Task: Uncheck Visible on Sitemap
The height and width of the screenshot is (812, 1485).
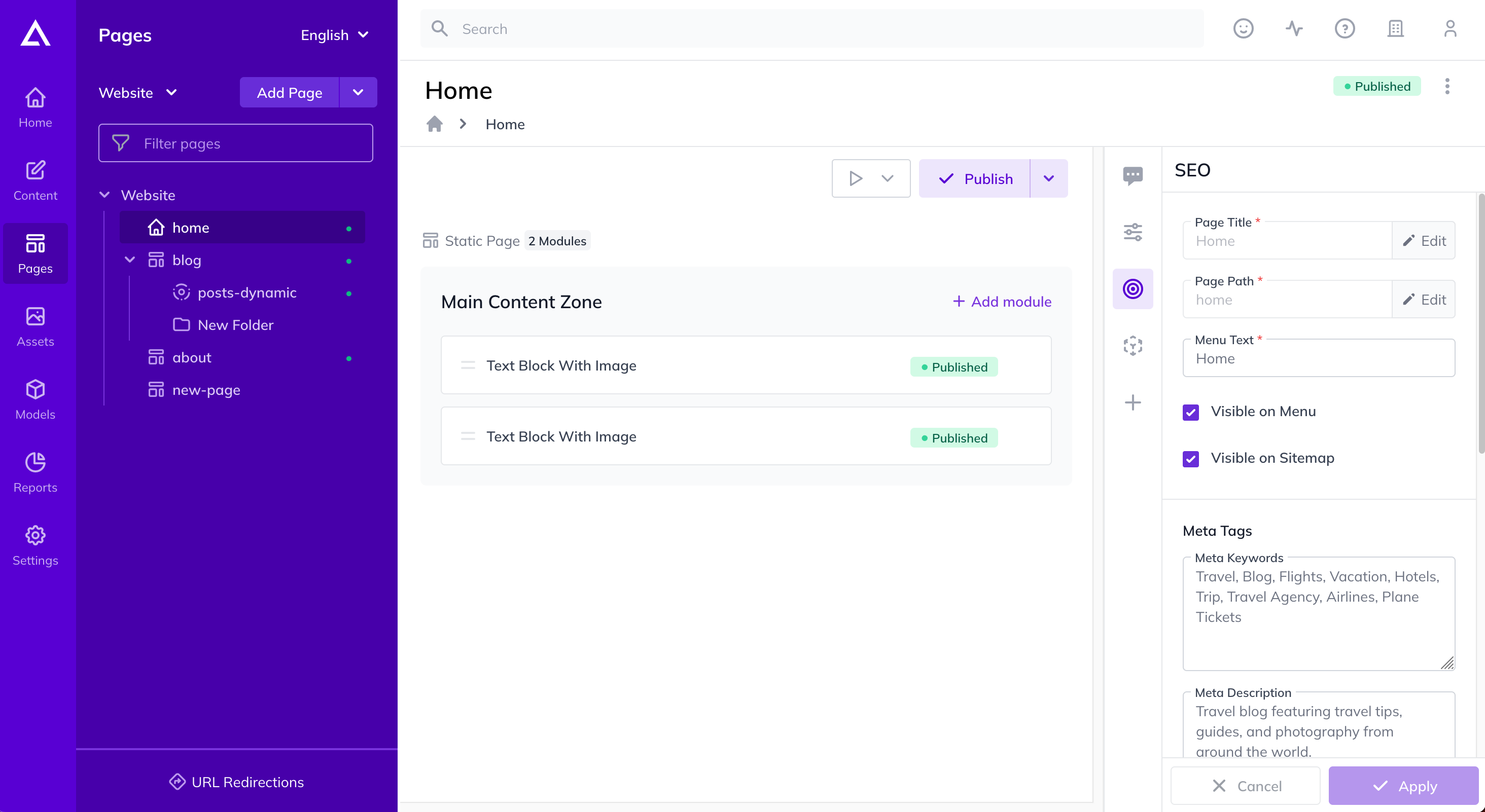Action: (1191, 459)
